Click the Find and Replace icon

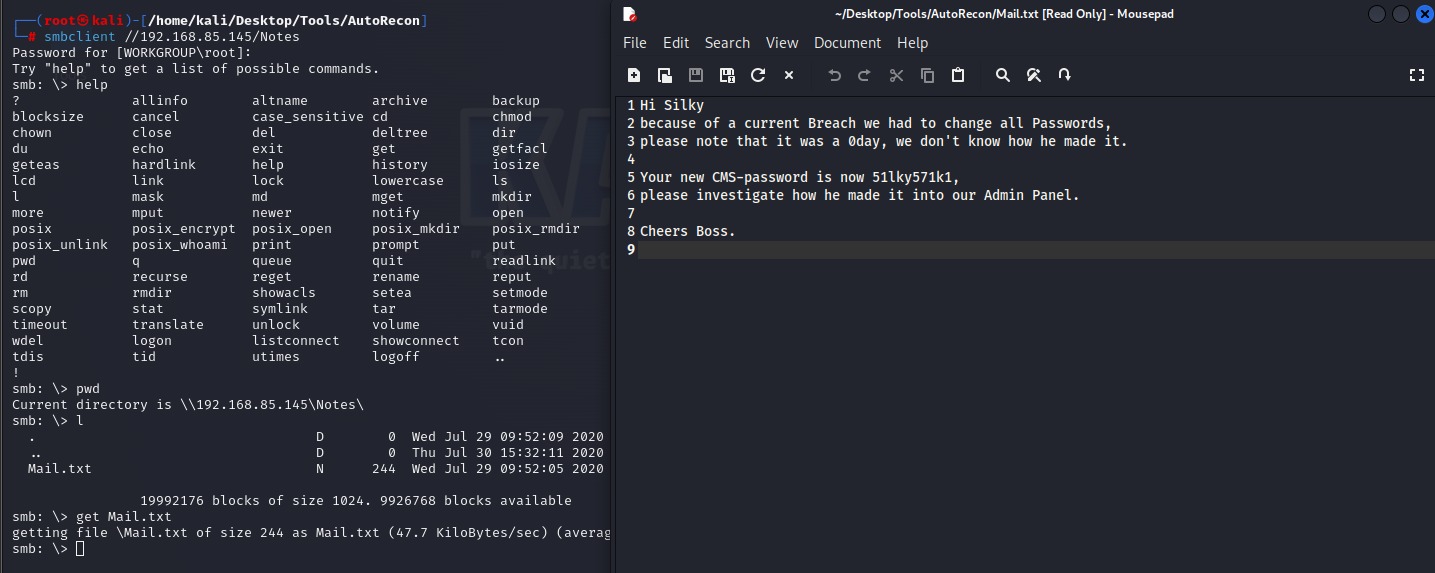pos(1034,75)
